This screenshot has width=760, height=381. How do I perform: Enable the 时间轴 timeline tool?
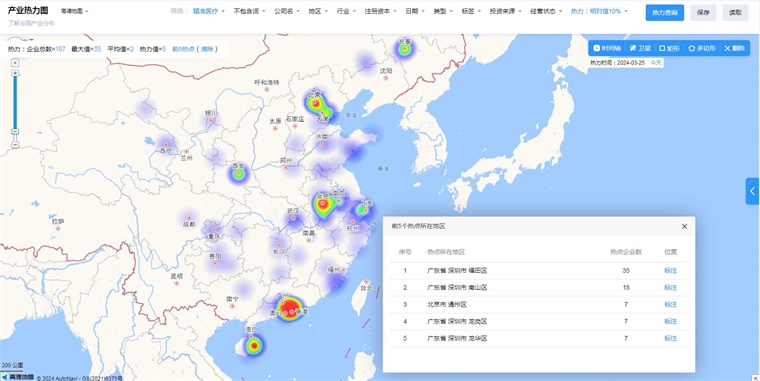pyautogui.click(x=607, y=48)
